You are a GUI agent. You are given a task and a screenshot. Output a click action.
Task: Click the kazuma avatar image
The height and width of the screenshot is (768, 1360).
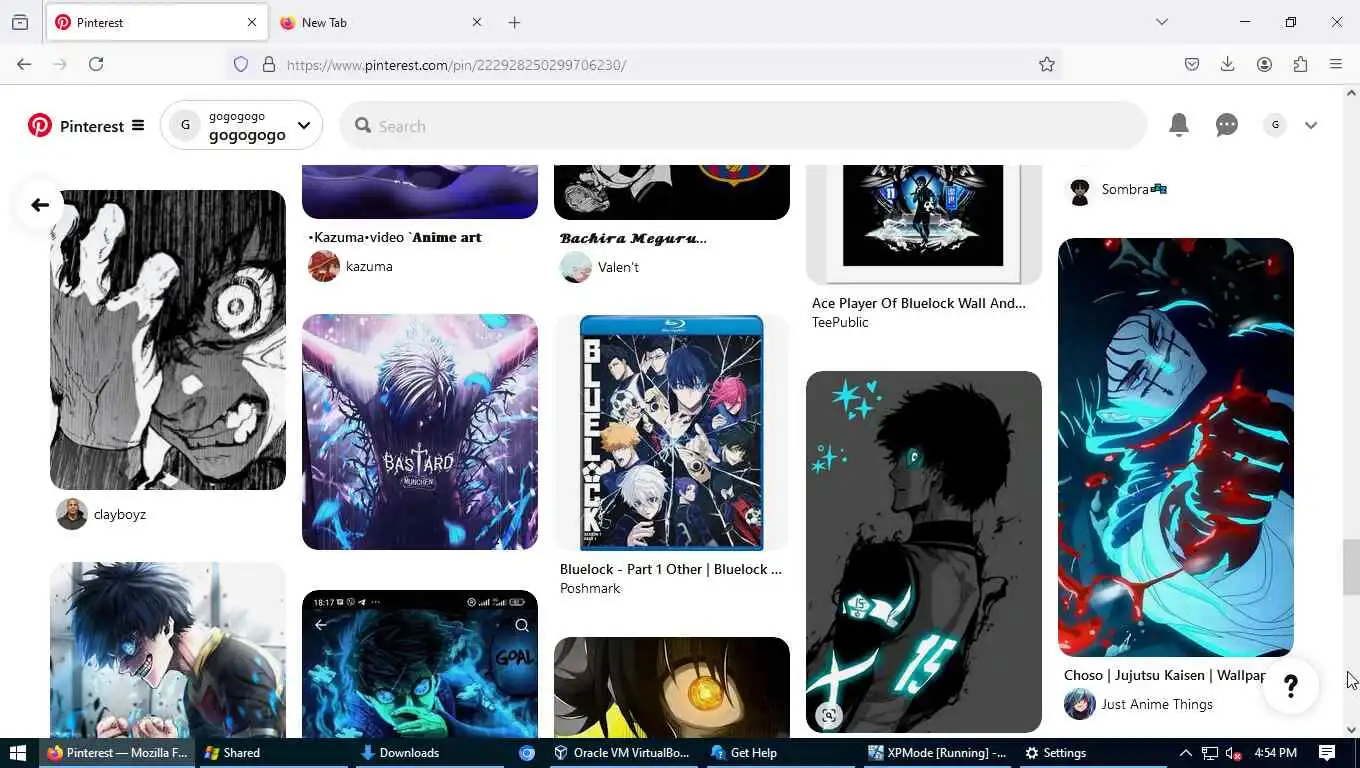324,266
